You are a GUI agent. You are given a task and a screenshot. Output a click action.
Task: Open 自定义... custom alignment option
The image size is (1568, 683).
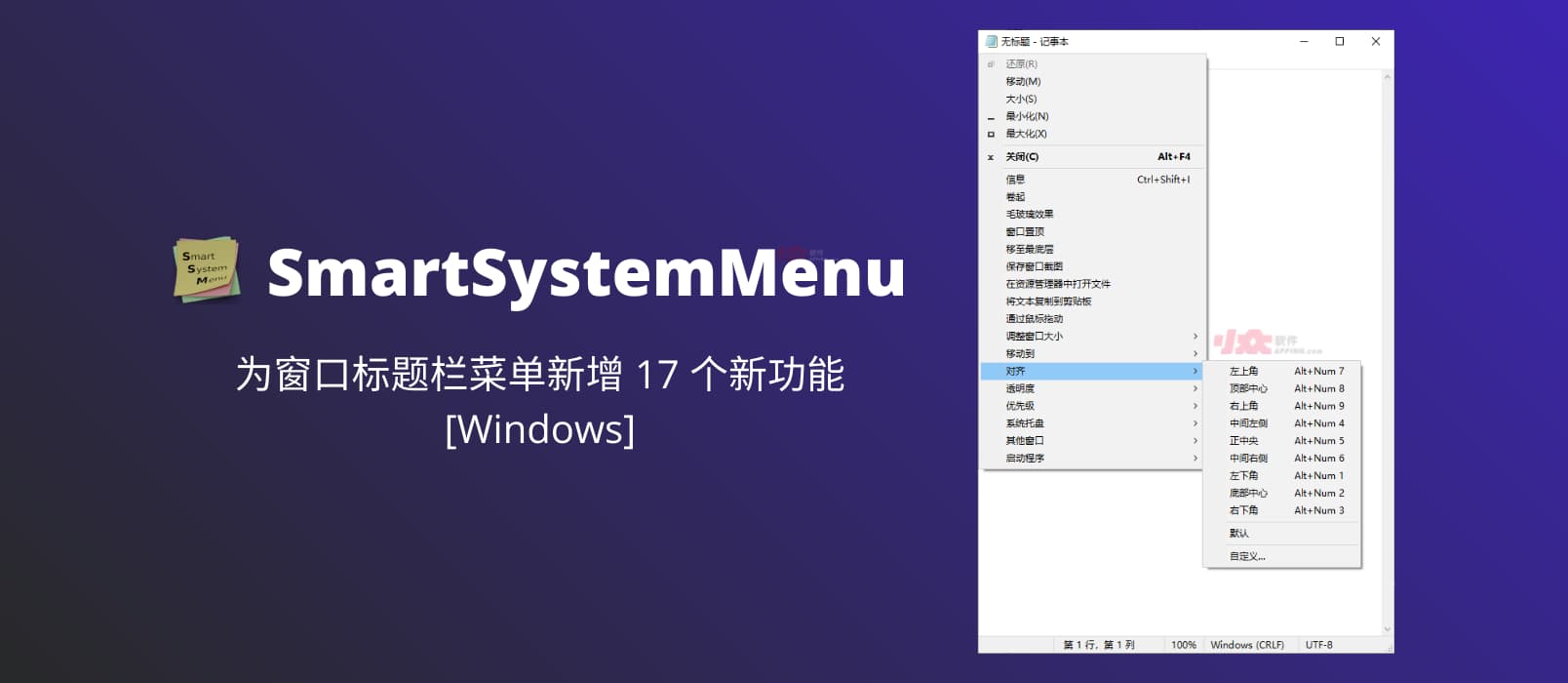click(x=1282, y=557)
